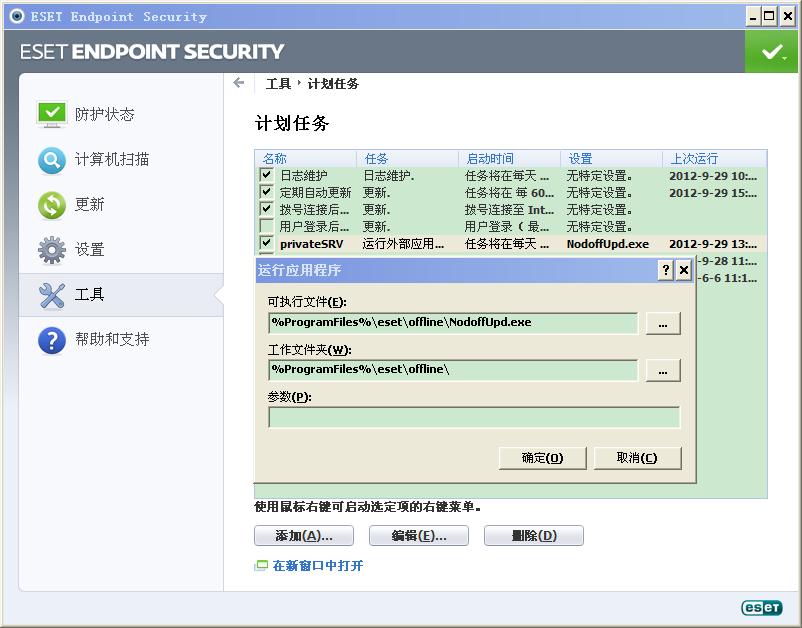The height and width of the screenshot is (628, 802).
Task: Sort by the 上次运行 column header
Action: coord(715,159)
